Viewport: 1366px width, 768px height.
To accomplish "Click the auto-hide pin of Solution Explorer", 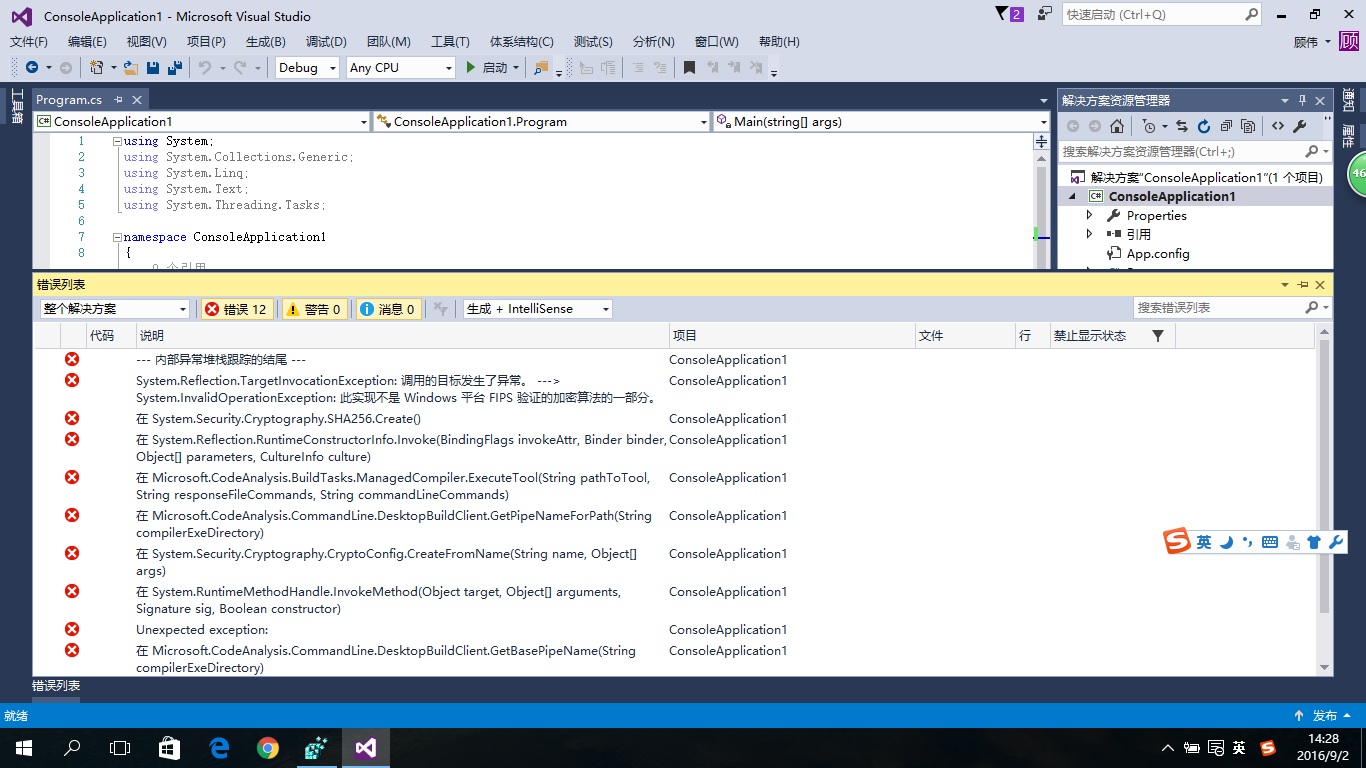I will 1302,100.
